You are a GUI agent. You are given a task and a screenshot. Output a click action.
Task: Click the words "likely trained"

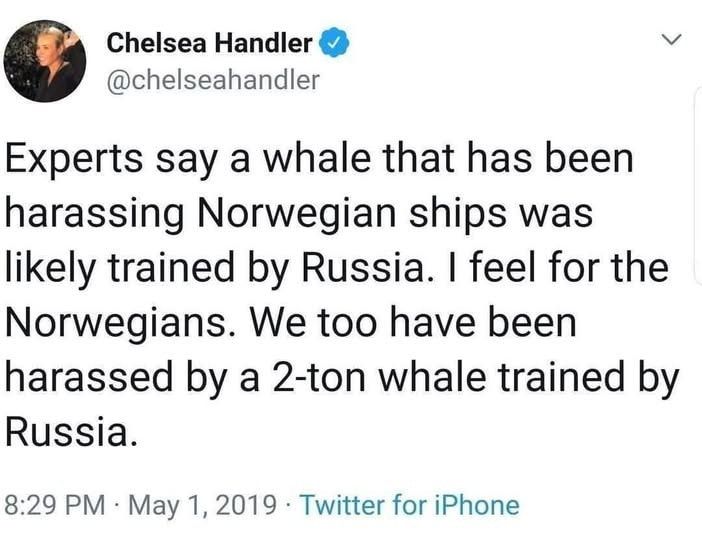point(120,269)
